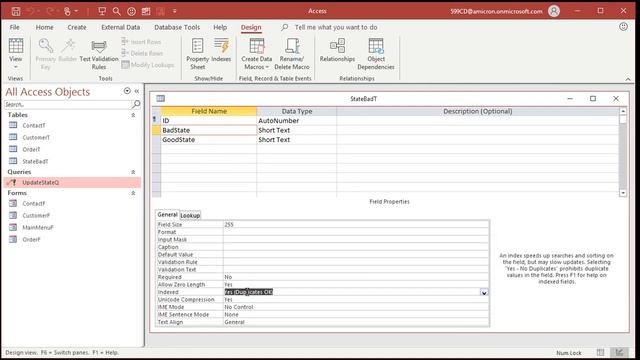Click the Default Value property field
Viewport: 640px width, 360px height.
click(356, 254)
